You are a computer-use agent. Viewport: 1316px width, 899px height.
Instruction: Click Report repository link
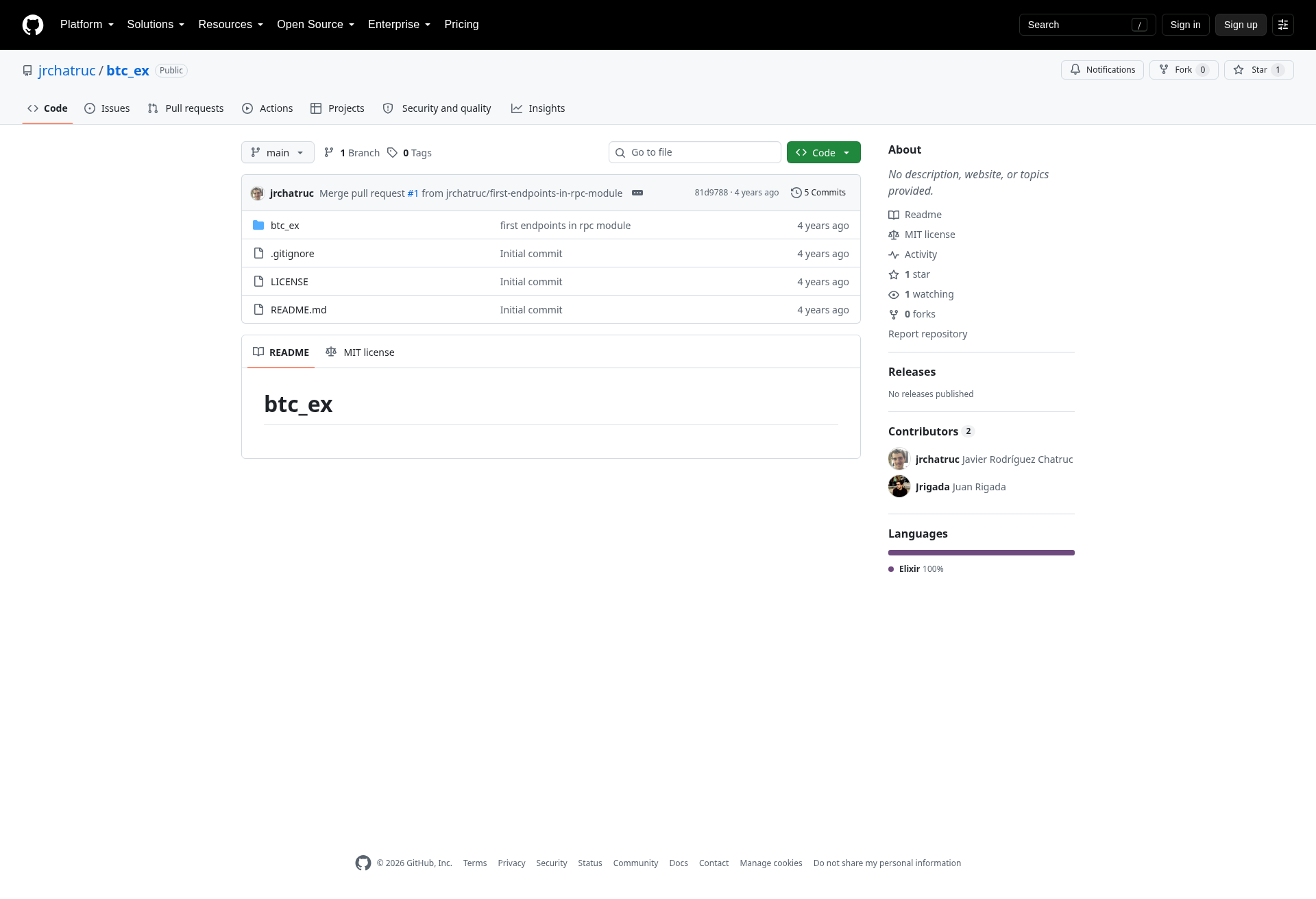[928, 334]
